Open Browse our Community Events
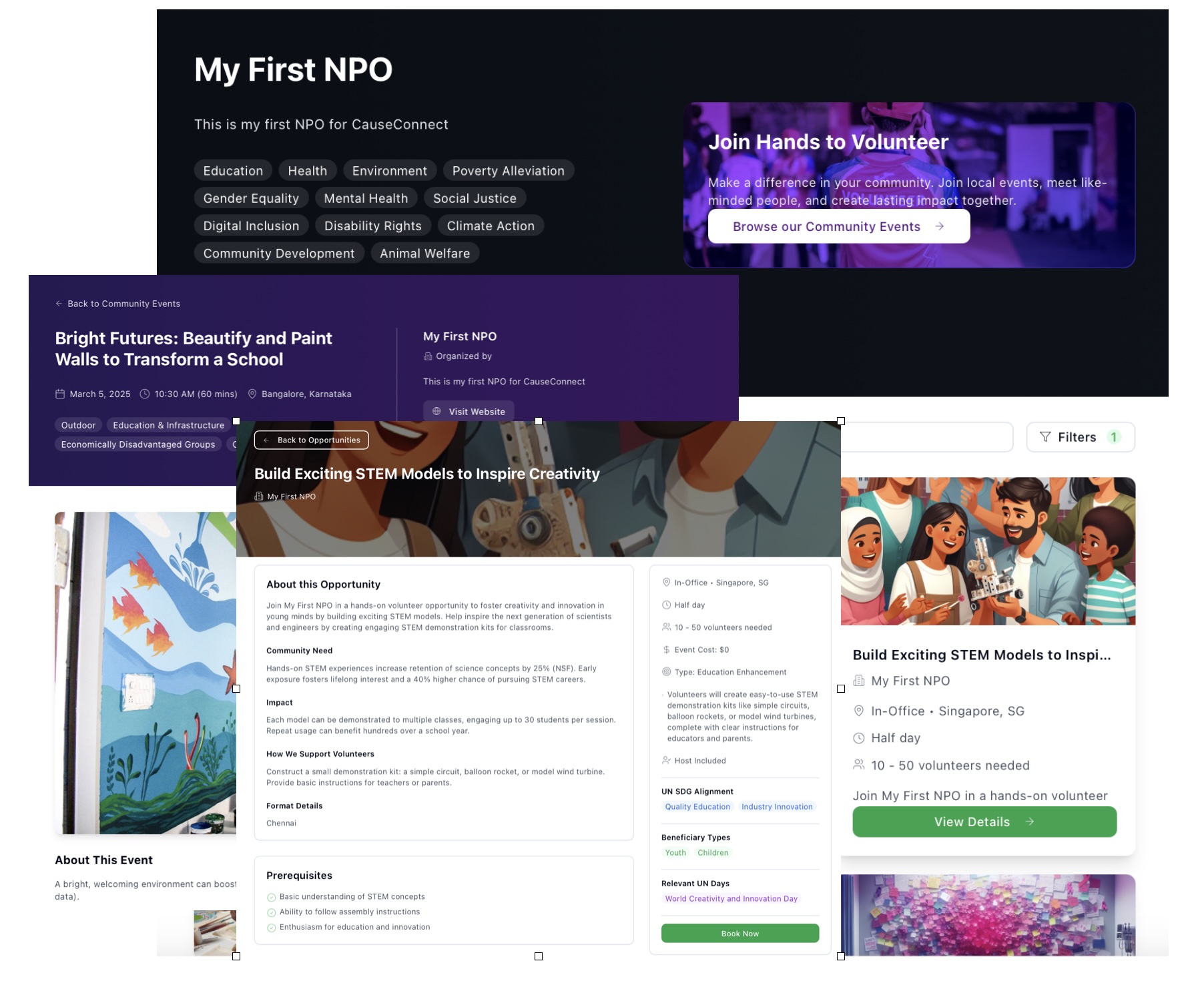 838,227
